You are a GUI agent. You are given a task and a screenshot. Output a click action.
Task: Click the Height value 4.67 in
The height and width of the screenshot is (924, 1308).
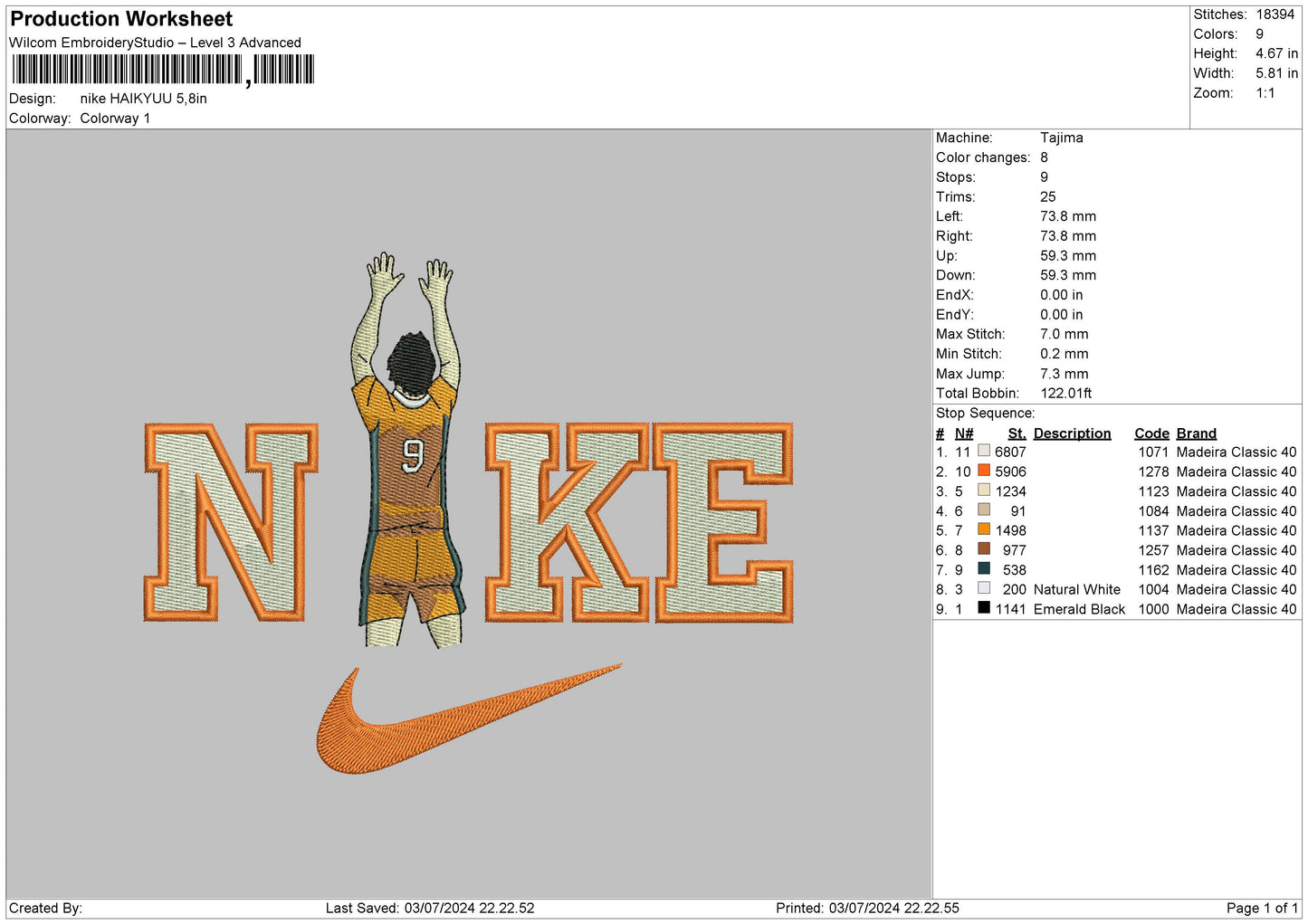pos(1276,53)
